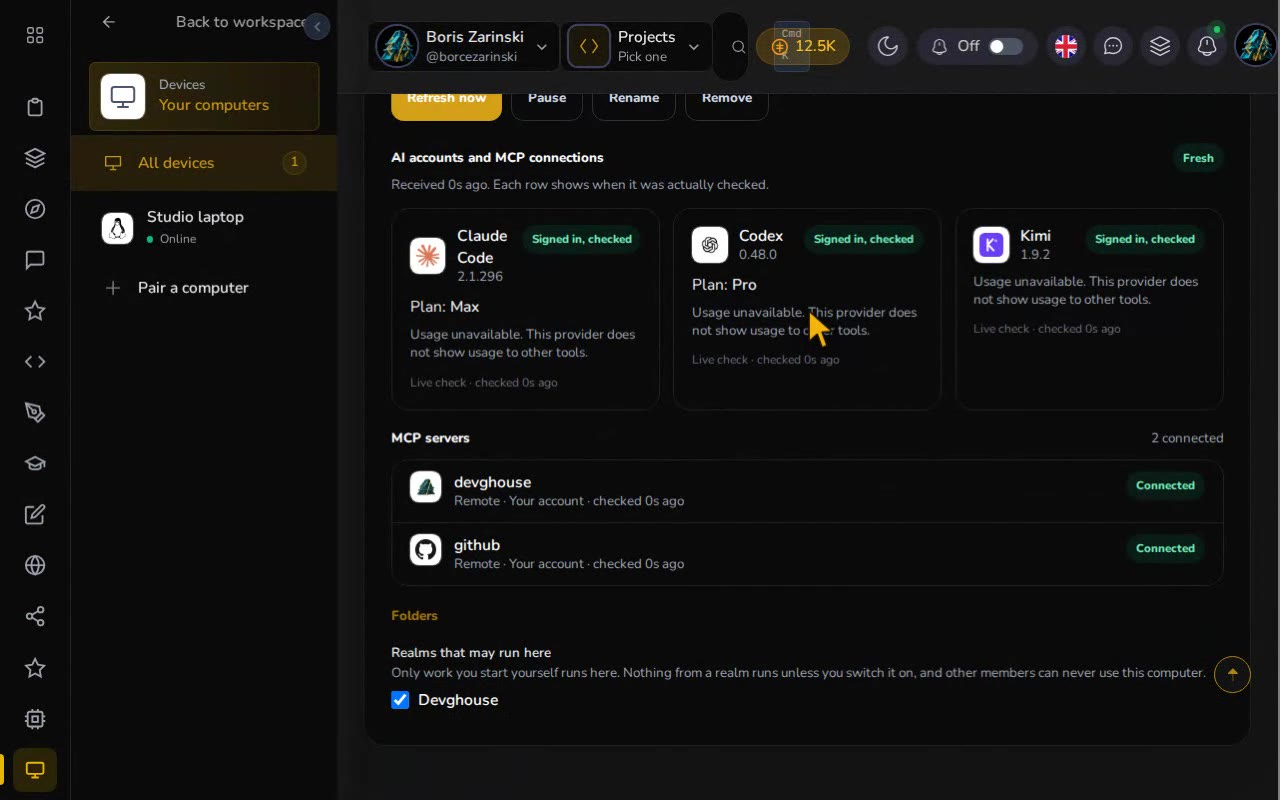The height and width of the screenshot is (800, 1280).
Task: Open Devices Your computers section
Action: pos(204,97)
